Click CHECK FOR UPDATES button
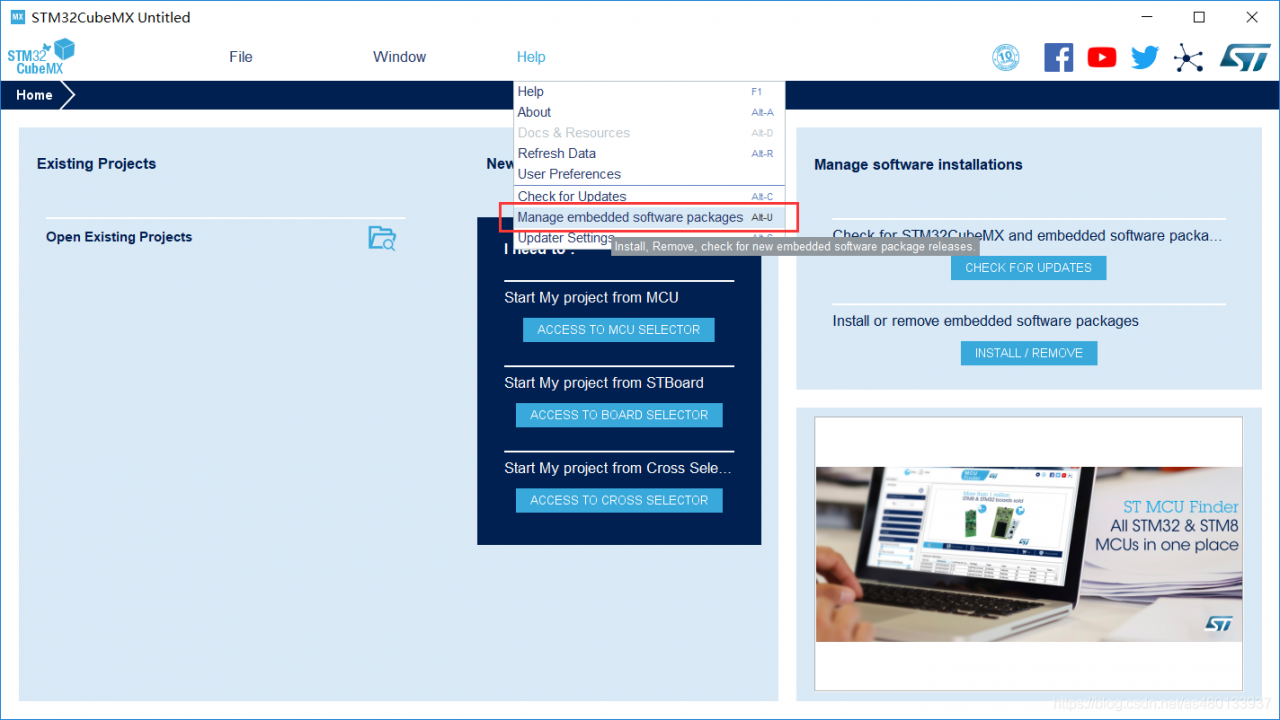The width and height of the screenshot is (1280, 720). point(1028,268)
